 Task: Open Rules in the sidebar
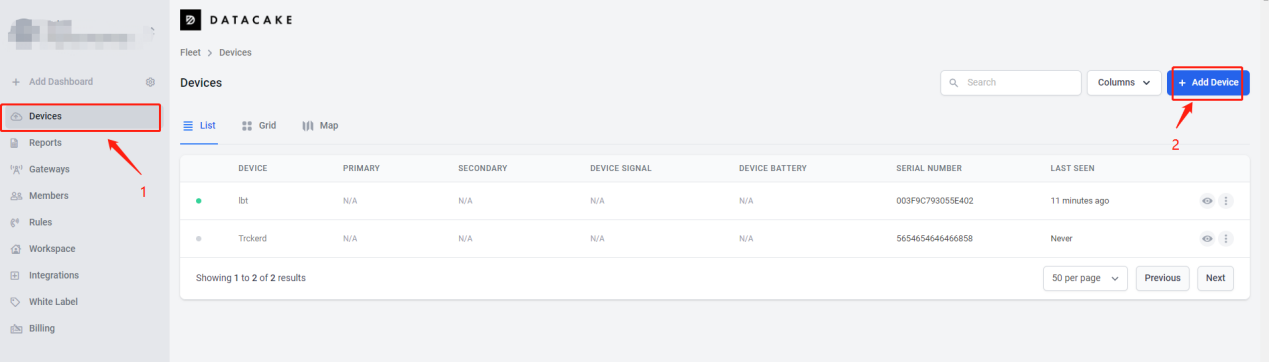coord(82,222)
